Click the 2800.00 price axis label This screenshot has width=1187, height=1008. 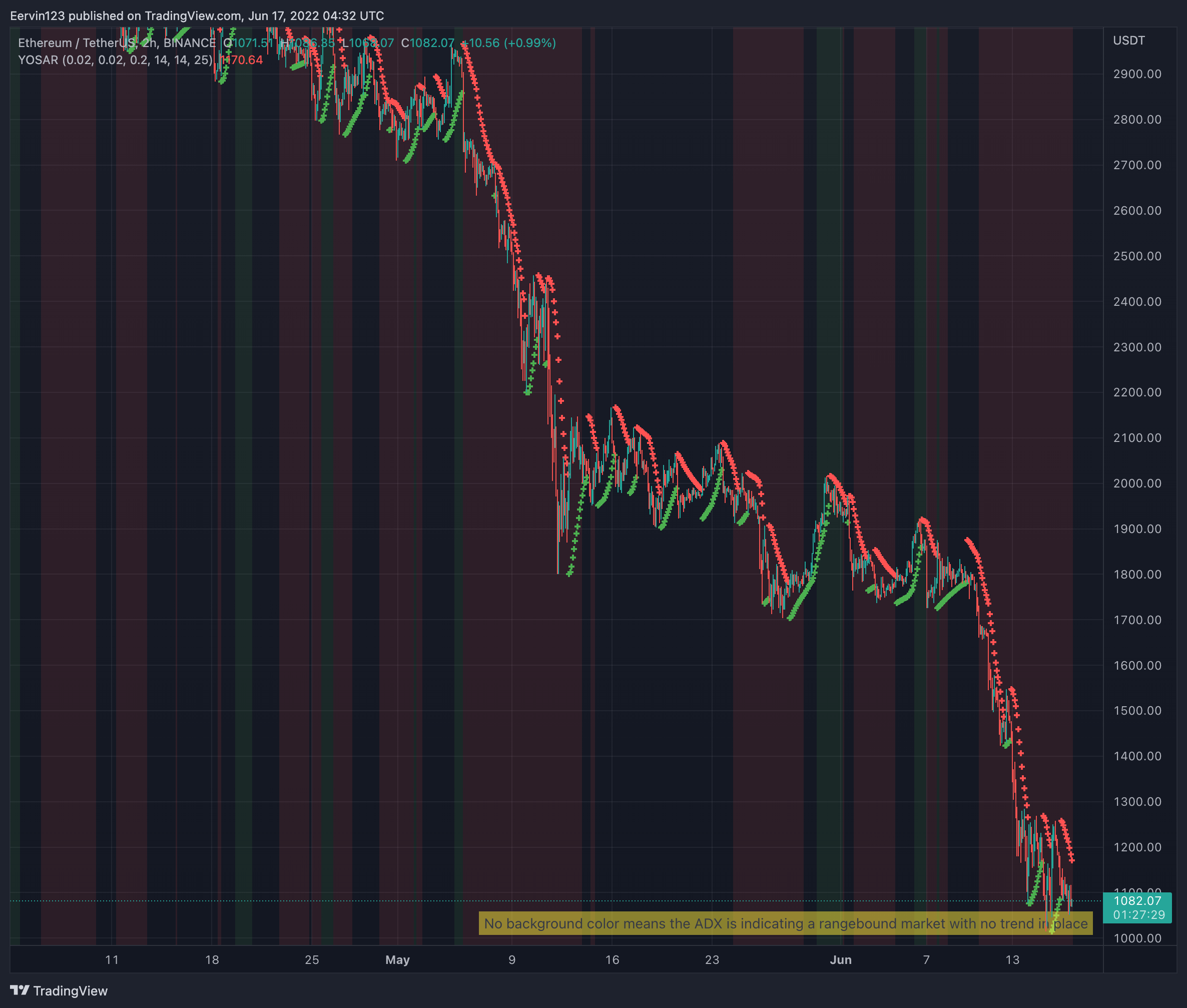coord(1137,120)
